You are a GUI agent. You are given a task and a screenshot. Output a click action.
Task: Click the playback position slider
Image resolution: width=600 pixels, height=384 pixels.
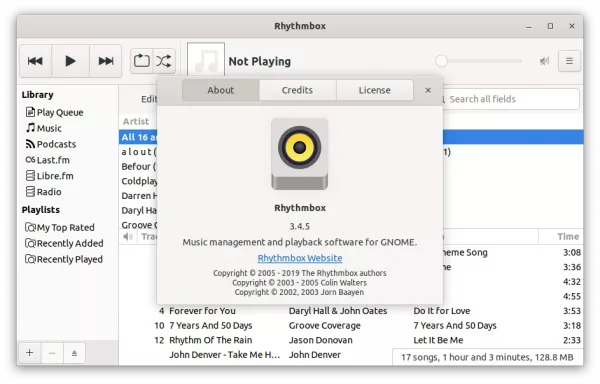pos(479,61)
